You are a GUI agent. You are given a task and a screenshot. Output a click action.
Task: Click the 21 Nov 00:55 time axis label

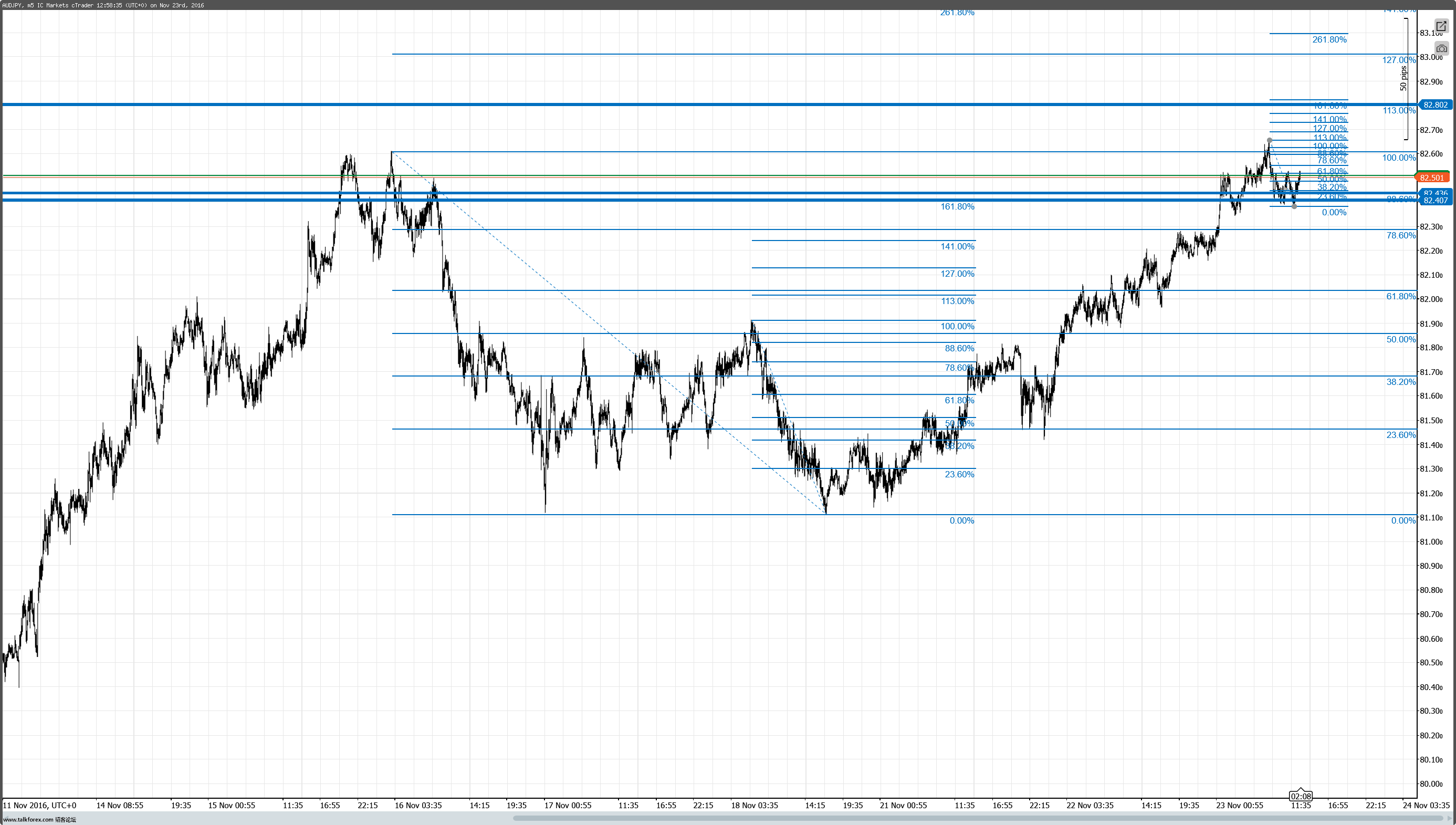coord(903,805)
